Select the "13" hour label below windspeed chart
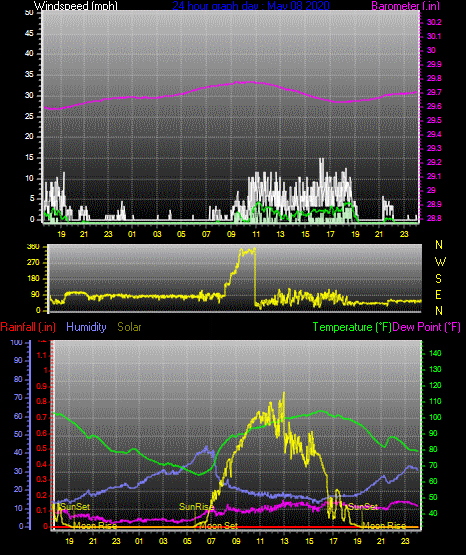The width and height of the screenshot is (466, 555). pos(280,234)
